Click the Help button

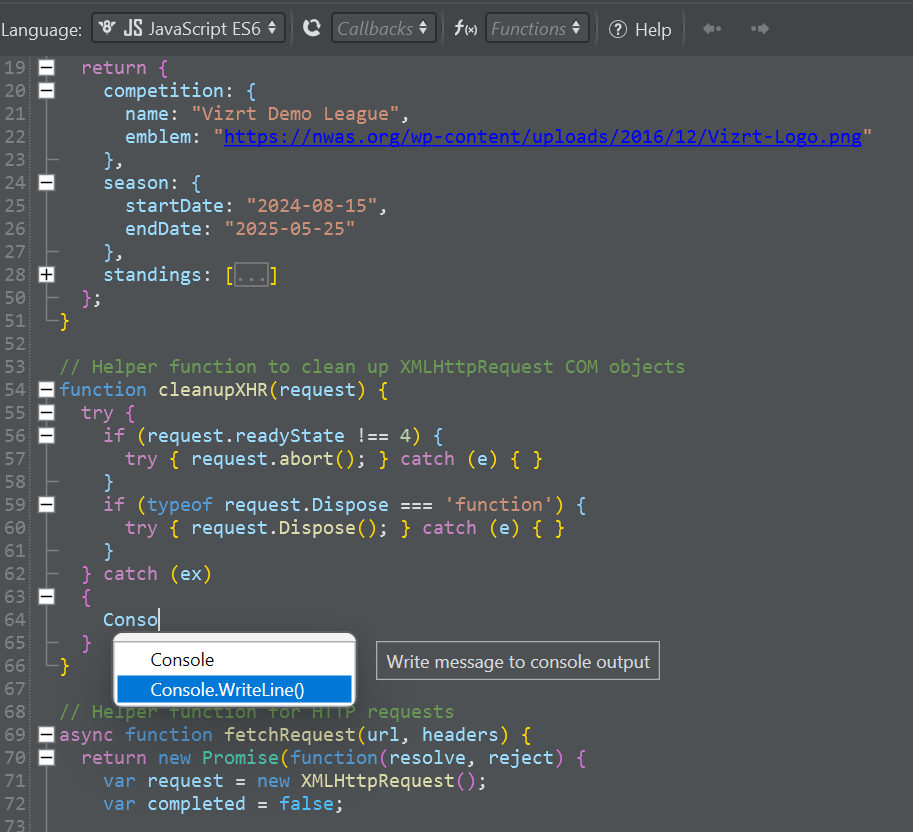(x=640, y=29)
